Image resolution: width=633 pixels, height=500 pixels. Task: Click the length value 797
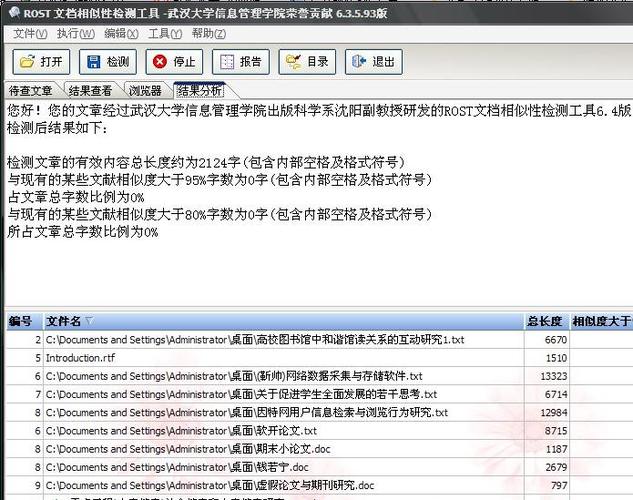coord(559,485)
